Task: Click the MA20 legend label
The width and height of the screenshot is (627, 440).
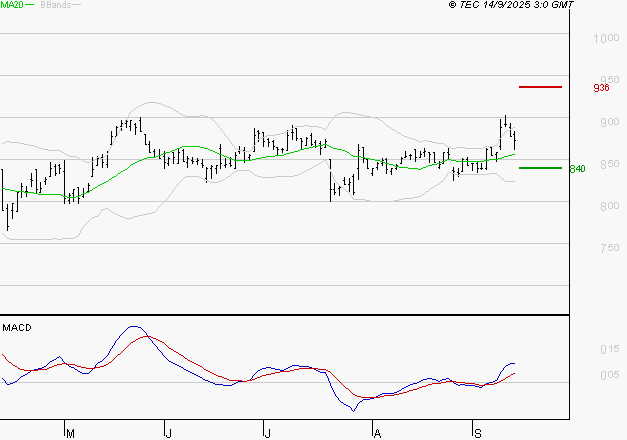Action: point(12,5)
